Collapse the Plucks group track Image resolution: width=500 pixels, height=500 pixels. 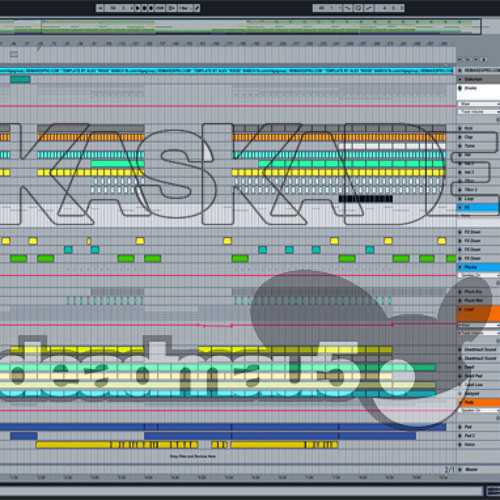460,267
